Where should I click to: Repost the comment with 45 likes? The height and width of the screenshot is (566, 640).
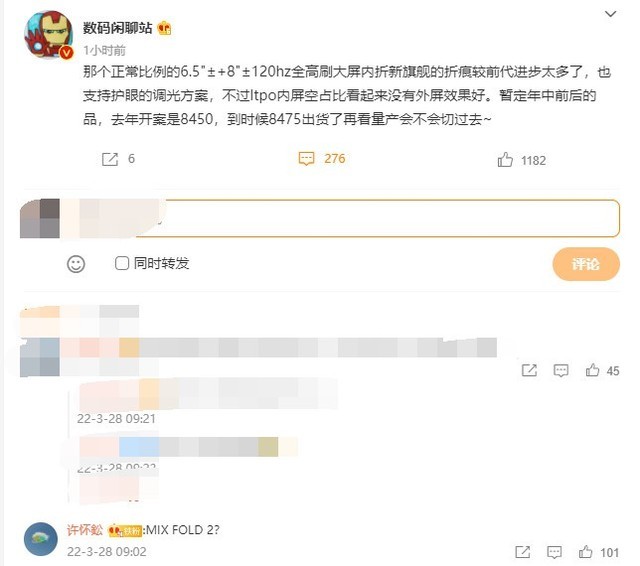click(x=529, y=370)
